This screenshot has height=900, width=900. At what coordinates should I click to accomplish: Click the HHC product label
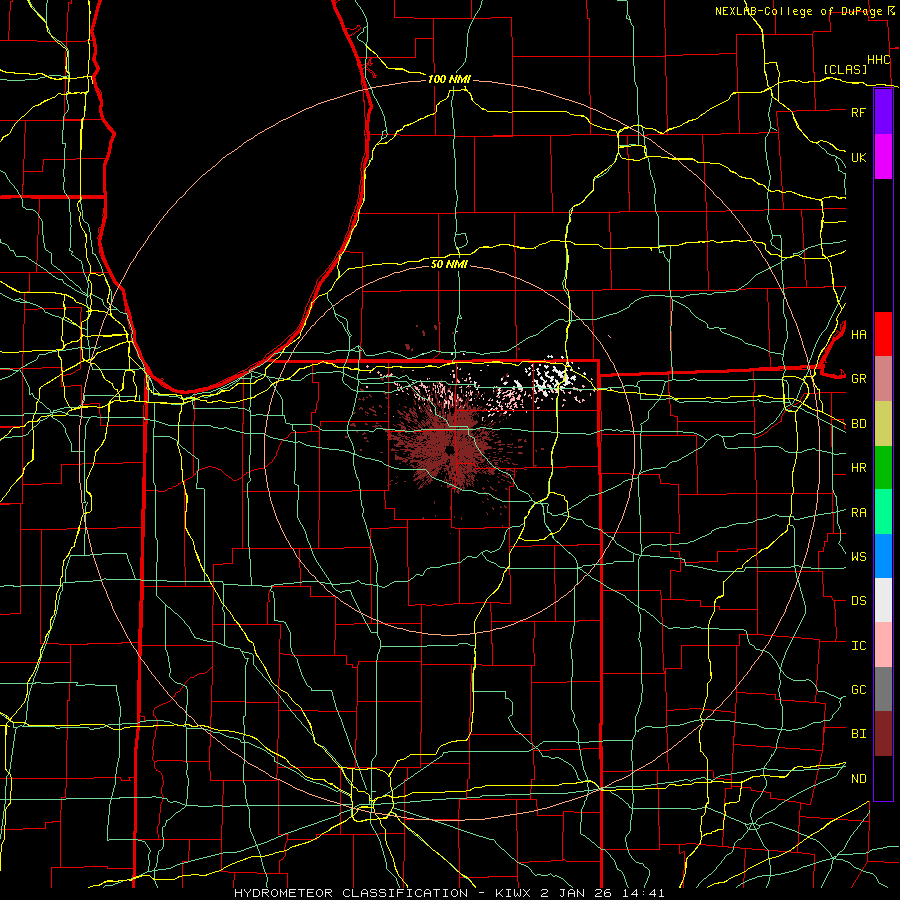tap(878, 60)
